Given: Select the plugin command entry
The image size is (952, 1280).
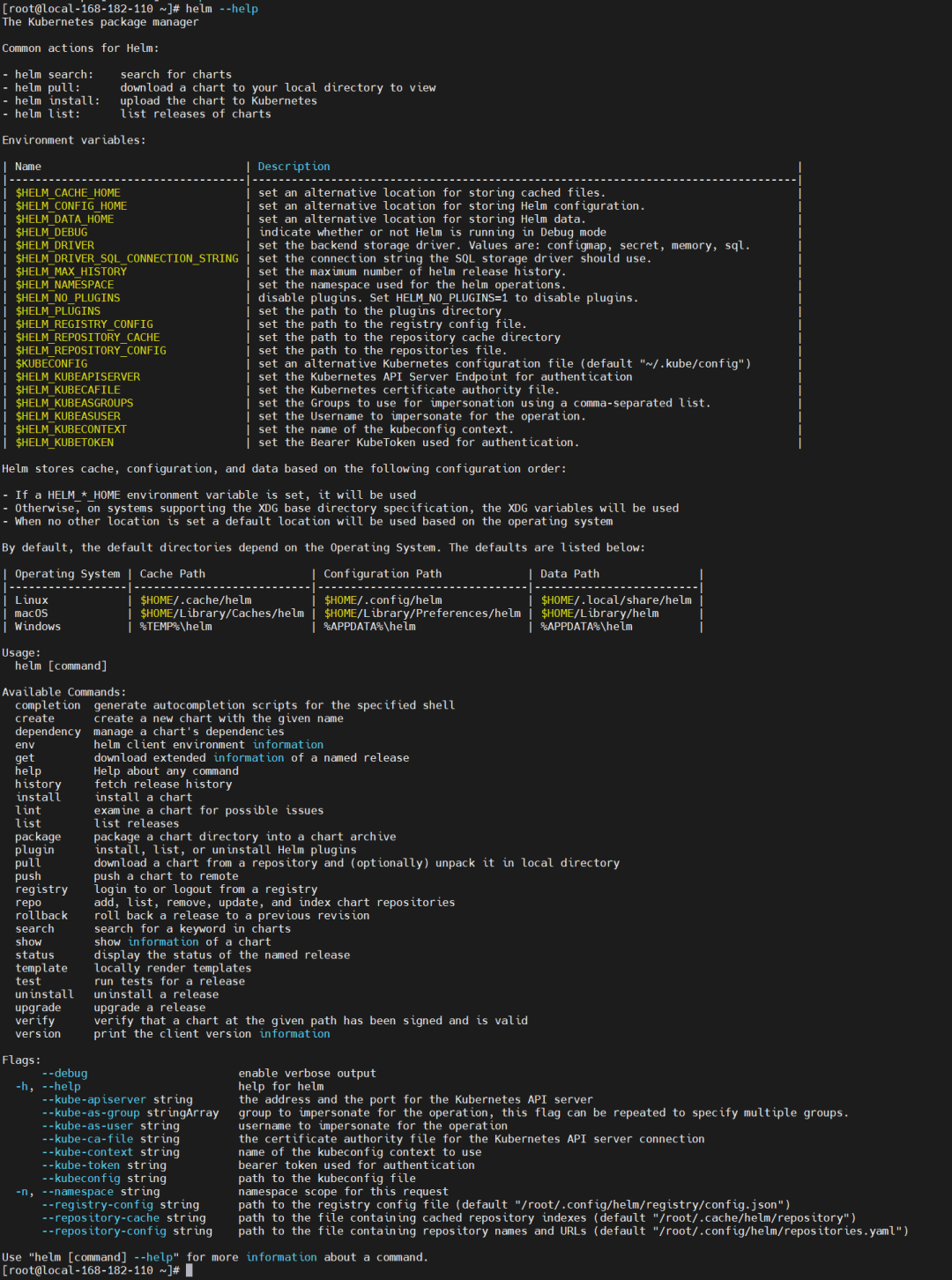Looking at the screenshot, I should click(x=34, y=851).
